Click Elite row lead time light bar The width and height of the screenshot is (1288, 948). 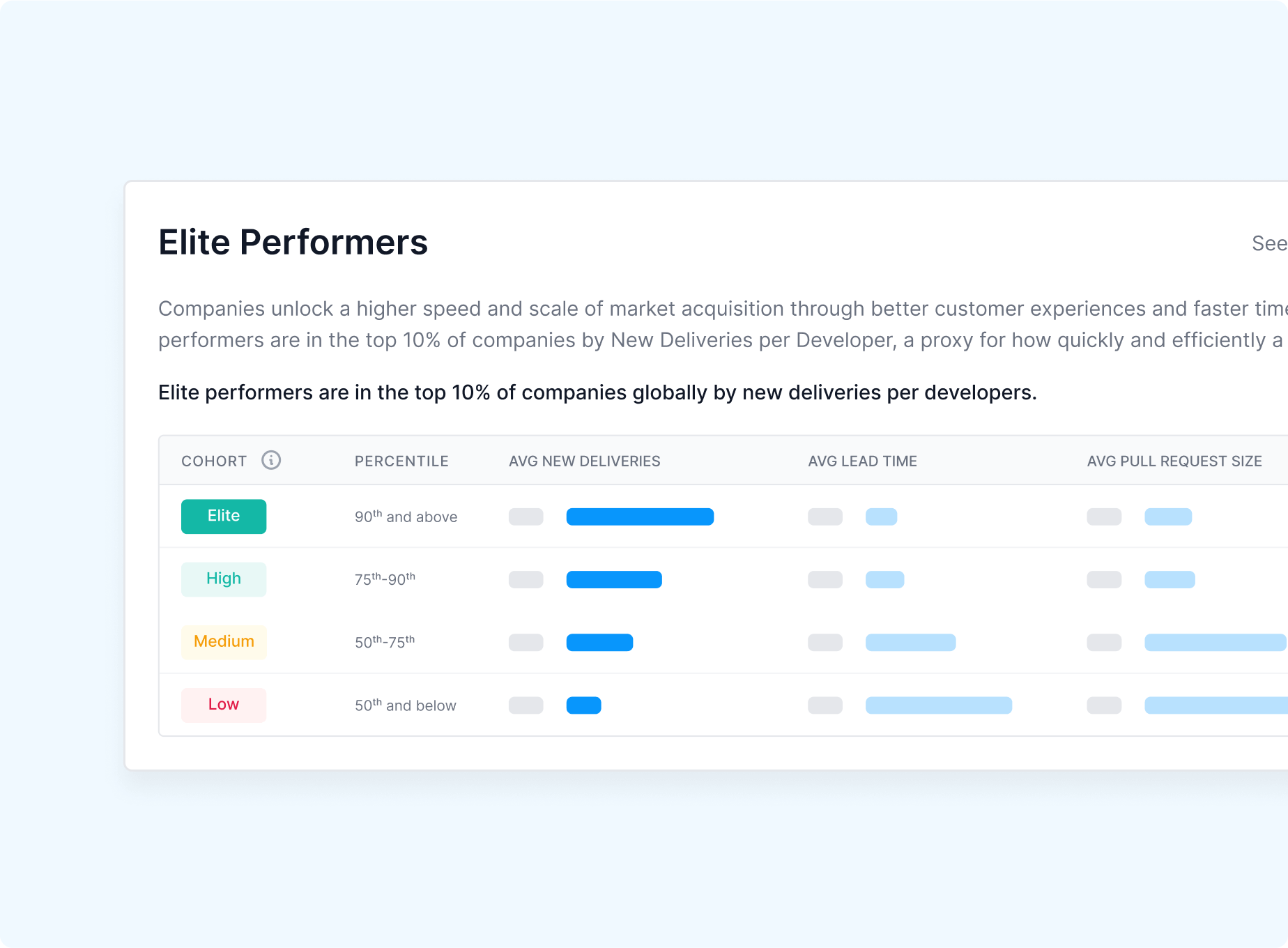(x=881, y=517)
